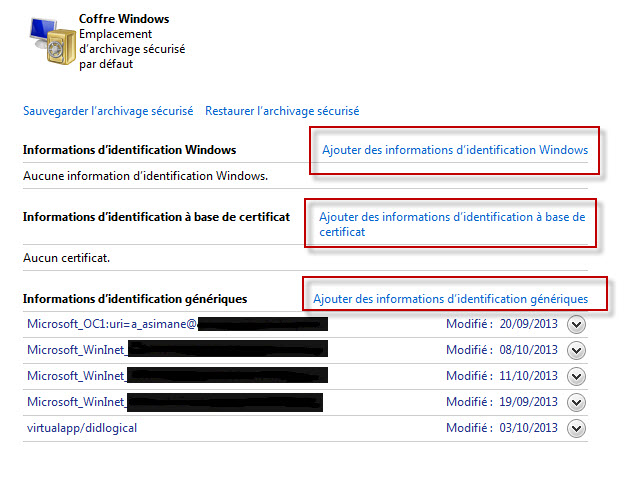
Task: Click the date 20/09/2013
Action: pos(529,324)
